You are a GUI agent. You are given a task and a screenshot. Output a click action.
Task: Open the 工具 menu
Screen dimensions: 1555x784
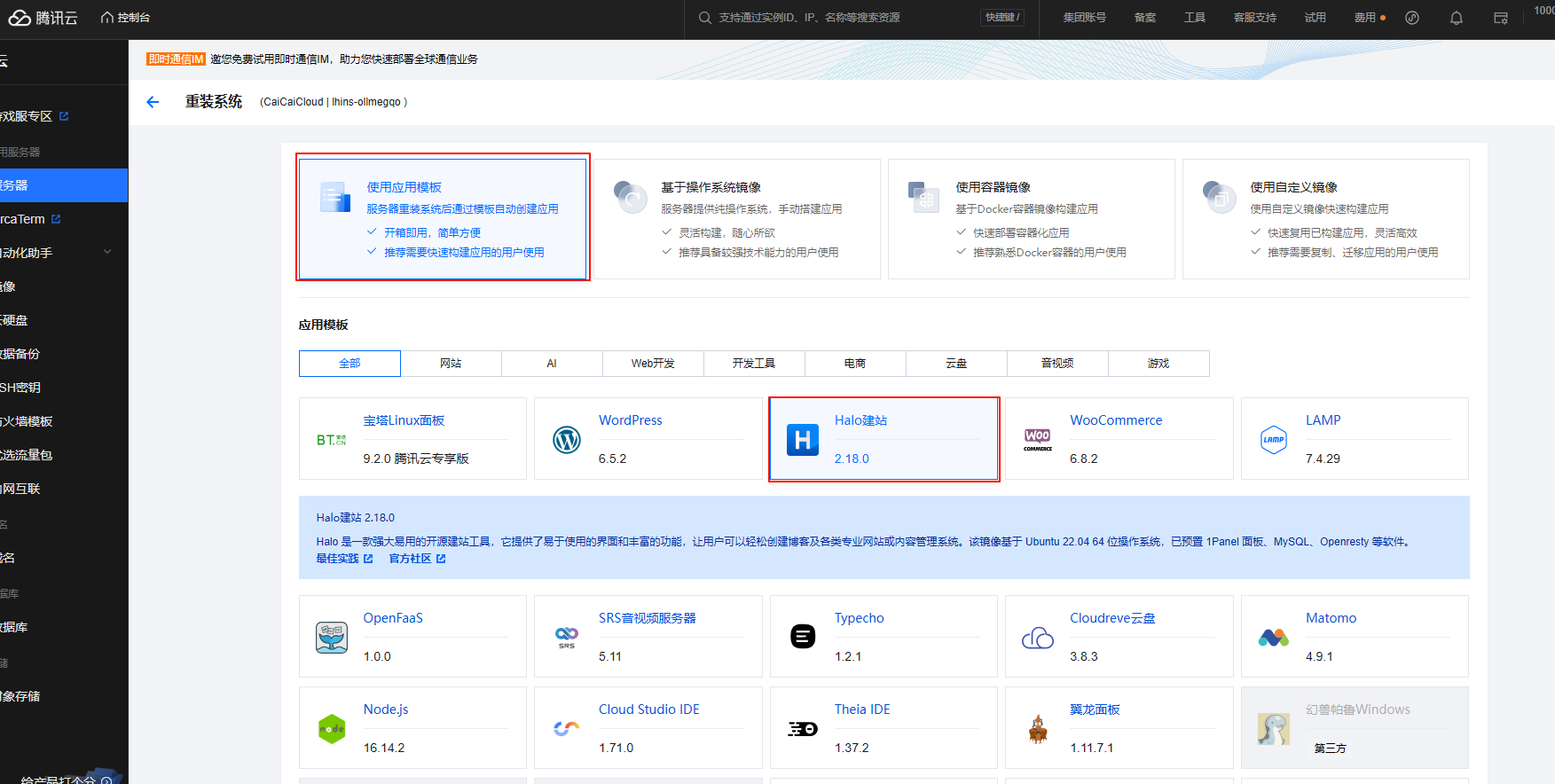tap(1195, 18)
